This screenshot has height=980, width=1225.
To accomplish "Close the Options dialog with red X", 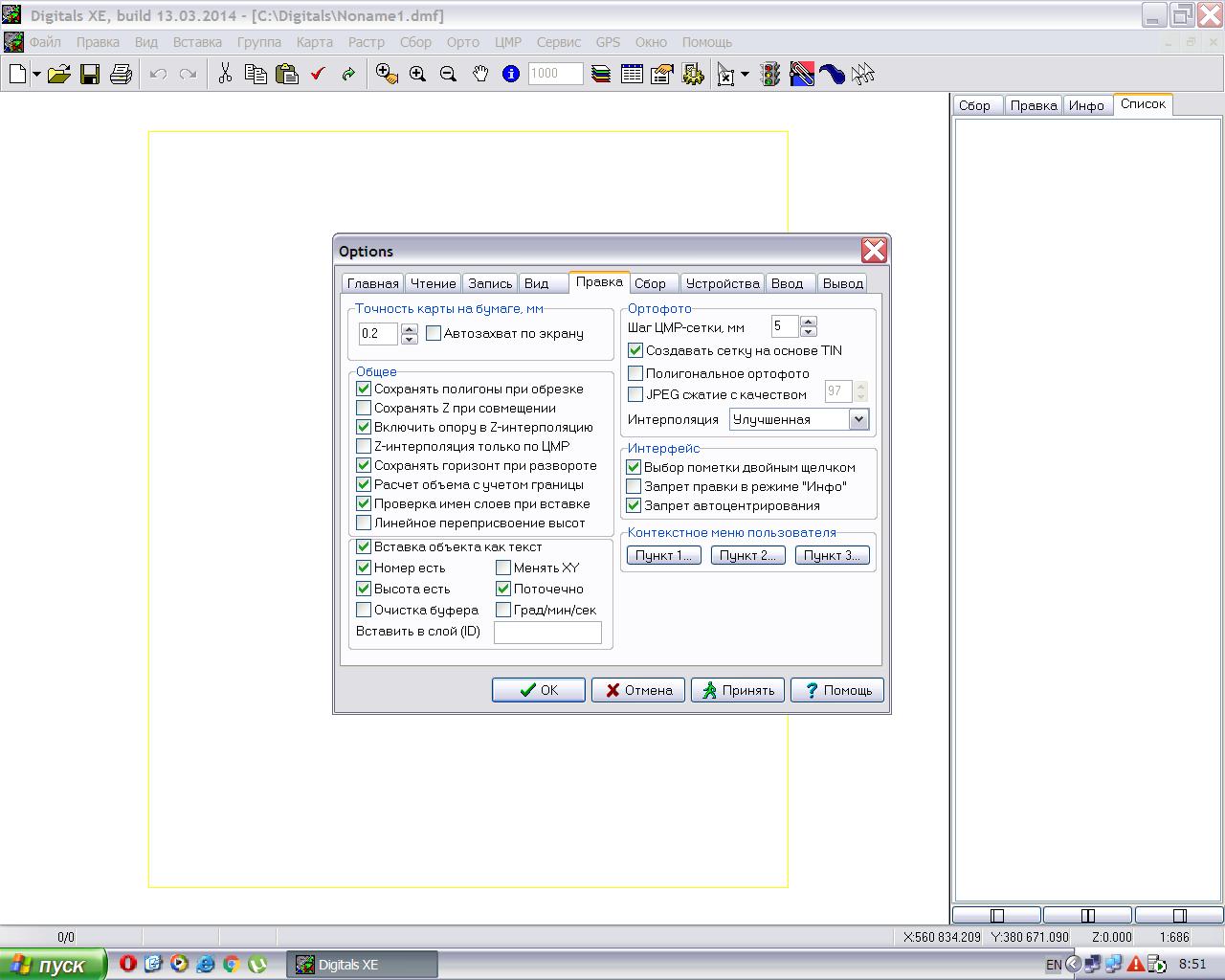I will [874, 251].
